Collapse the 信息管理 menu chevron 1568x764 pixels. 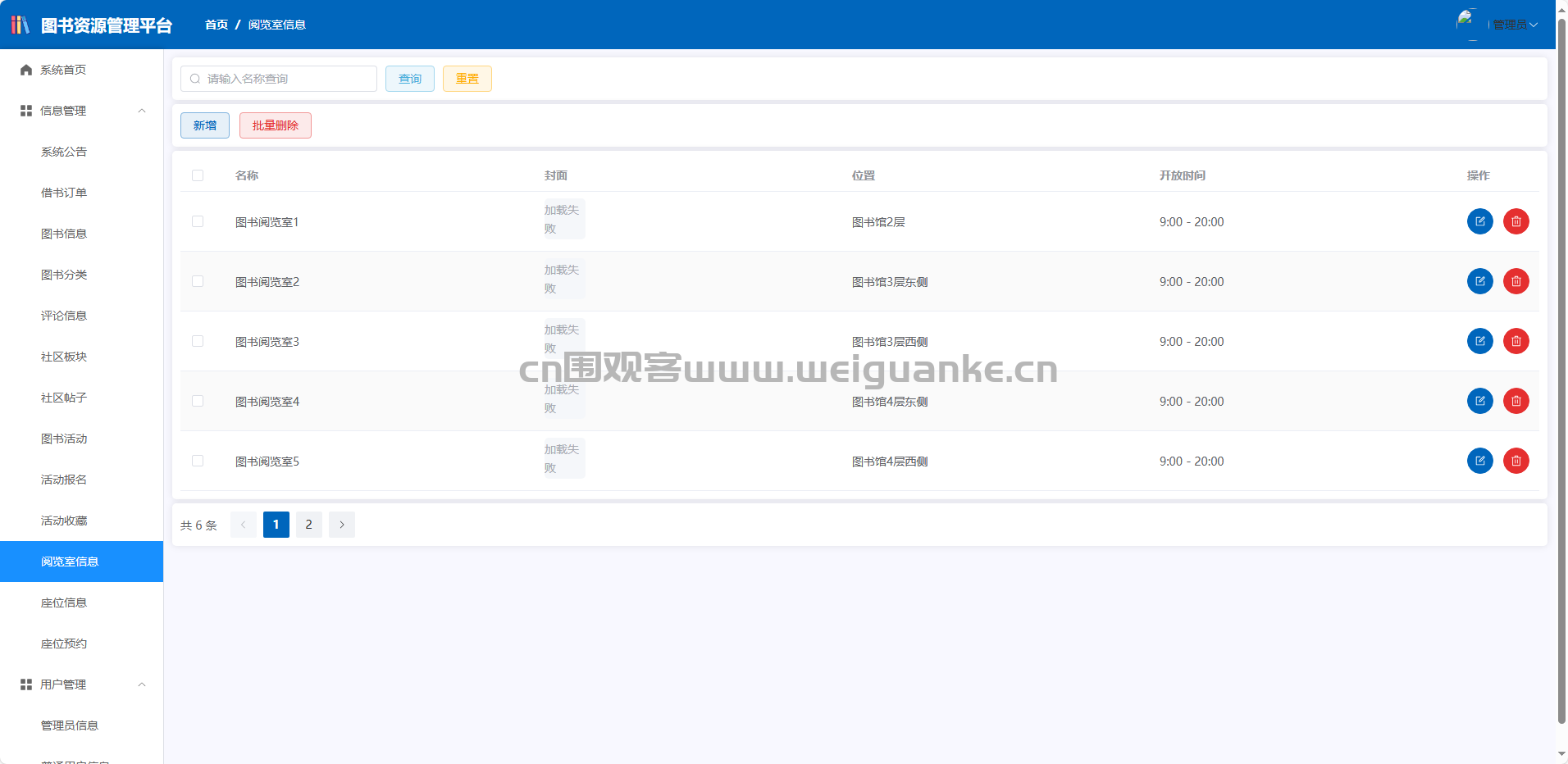coord(142,111)
